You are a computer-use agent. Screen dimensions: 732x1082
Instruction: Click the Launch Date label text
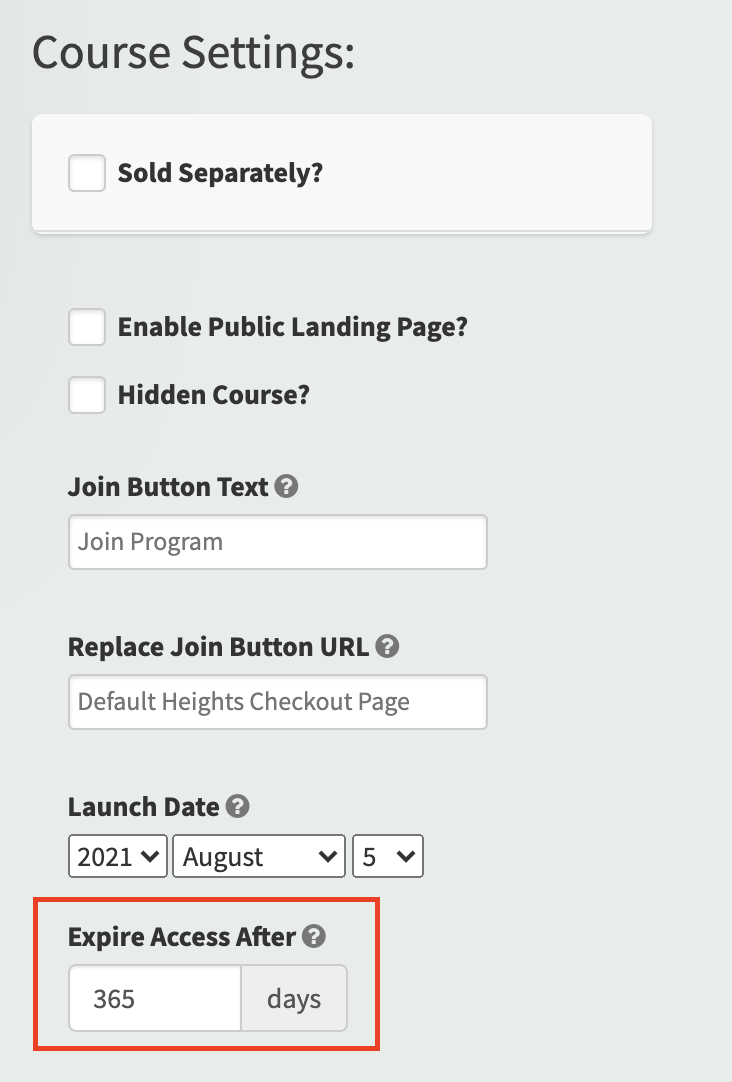tap(144, 807)
